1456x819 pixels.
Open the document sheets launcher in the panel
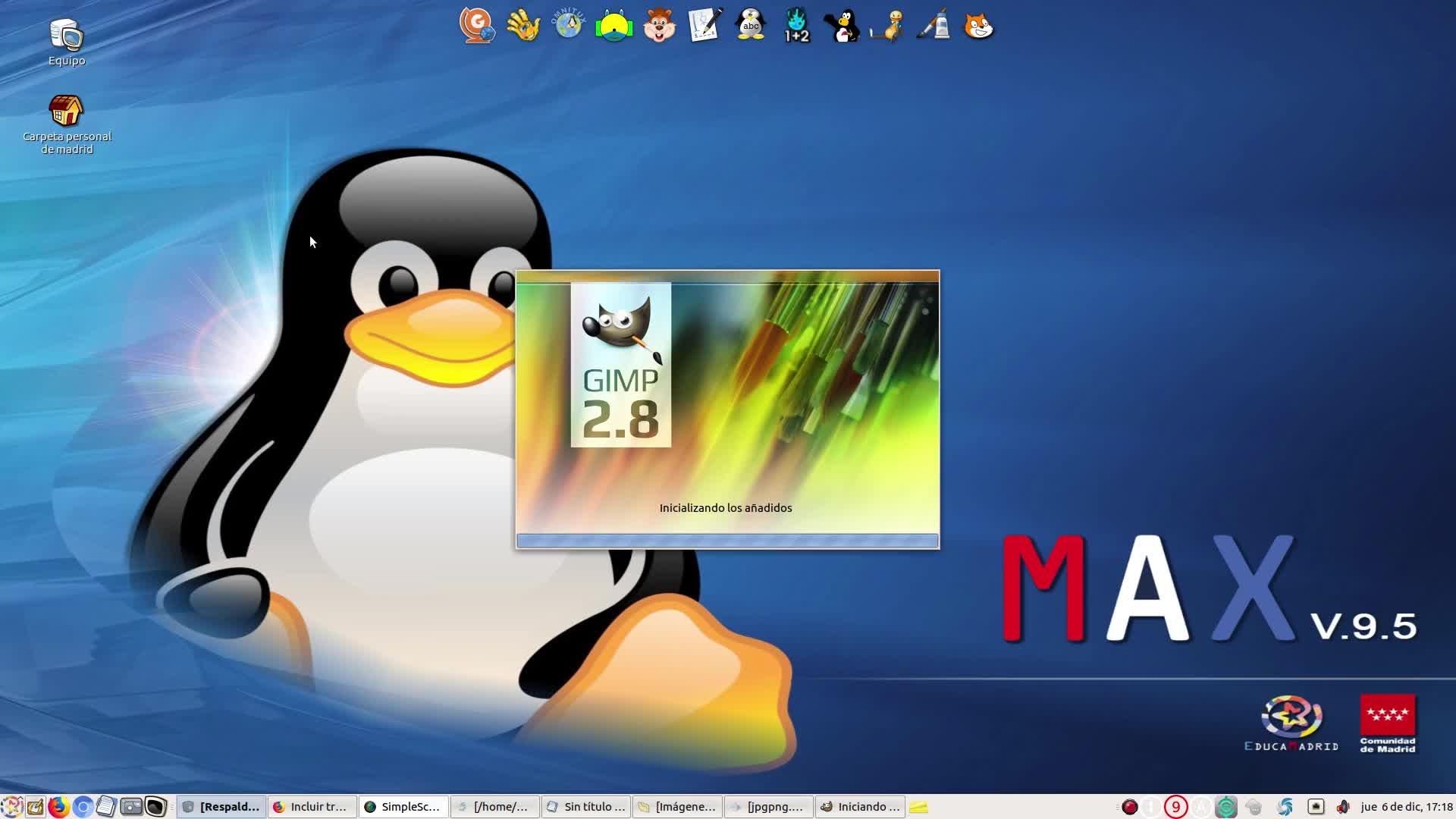[x=106, y=807]
